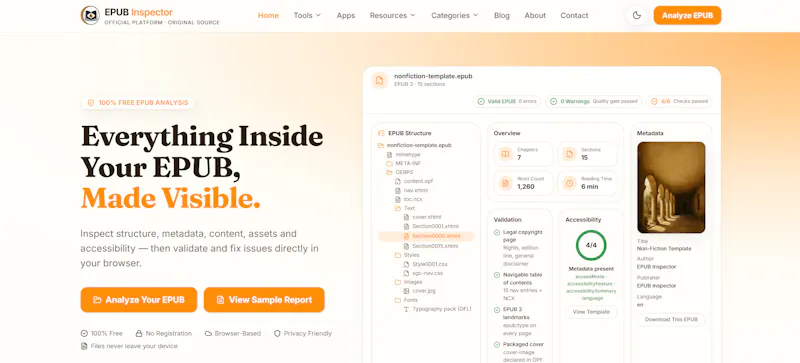The width and height of the screenshot is (800, 363).
Task: Click the check icon beside EPUB 3 landmarks
Action: (x=497, y=310)
